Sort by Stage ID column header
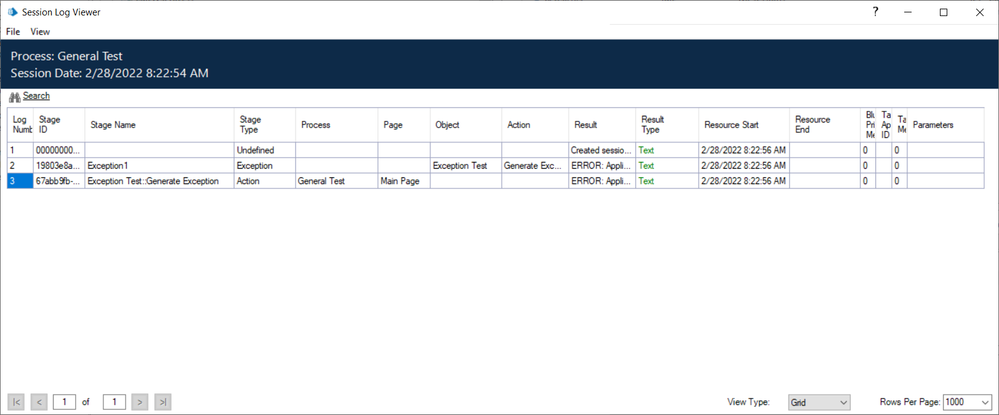This screenshot has height=415, width=999. click(x=59, y=125)
